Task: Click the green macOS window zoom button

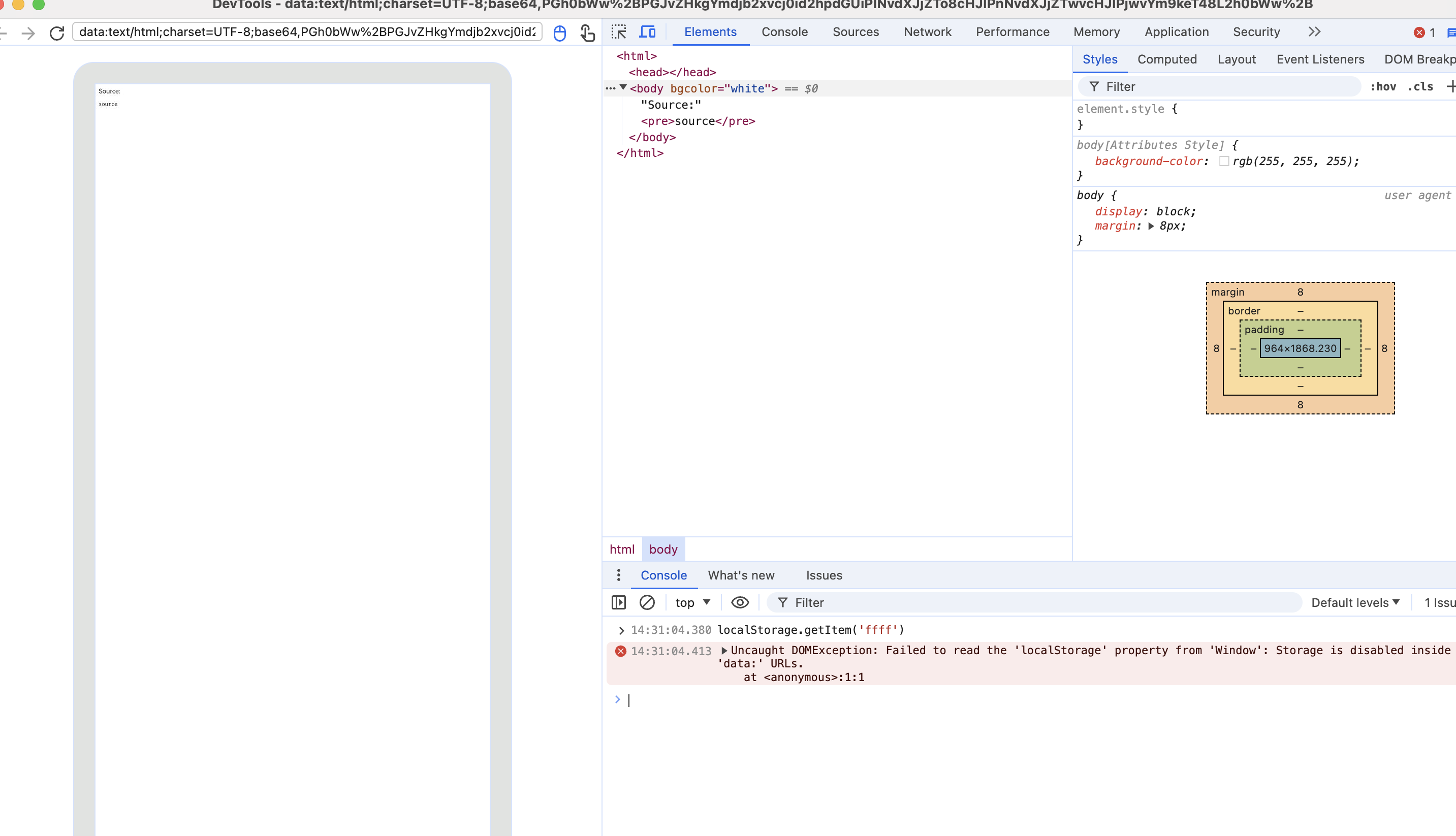Action: 39,5
